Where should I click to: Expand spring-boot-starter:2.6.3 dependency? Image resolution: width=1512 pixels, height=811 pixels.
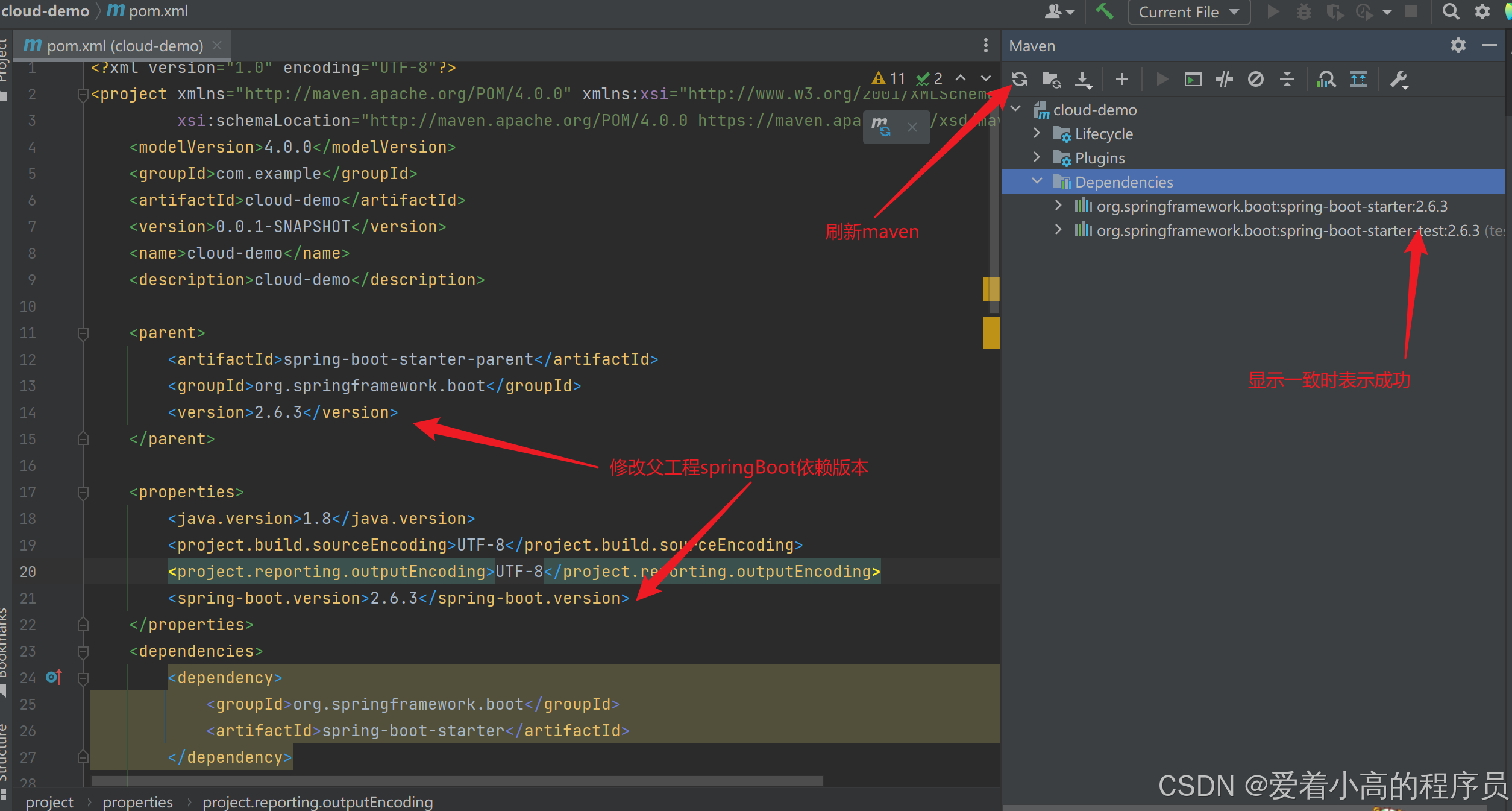point(1058,206)
